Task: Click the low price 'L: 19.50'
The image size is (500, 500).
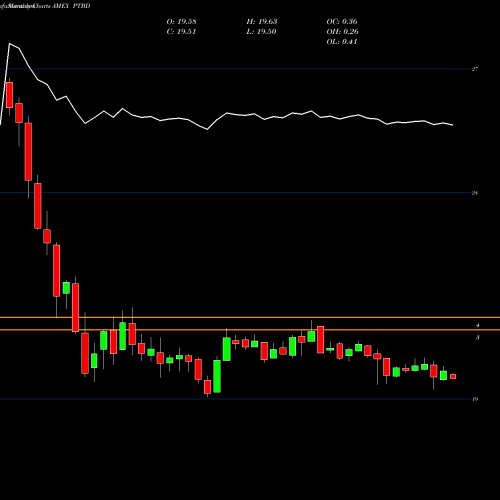Action: [x=261, y=32]
